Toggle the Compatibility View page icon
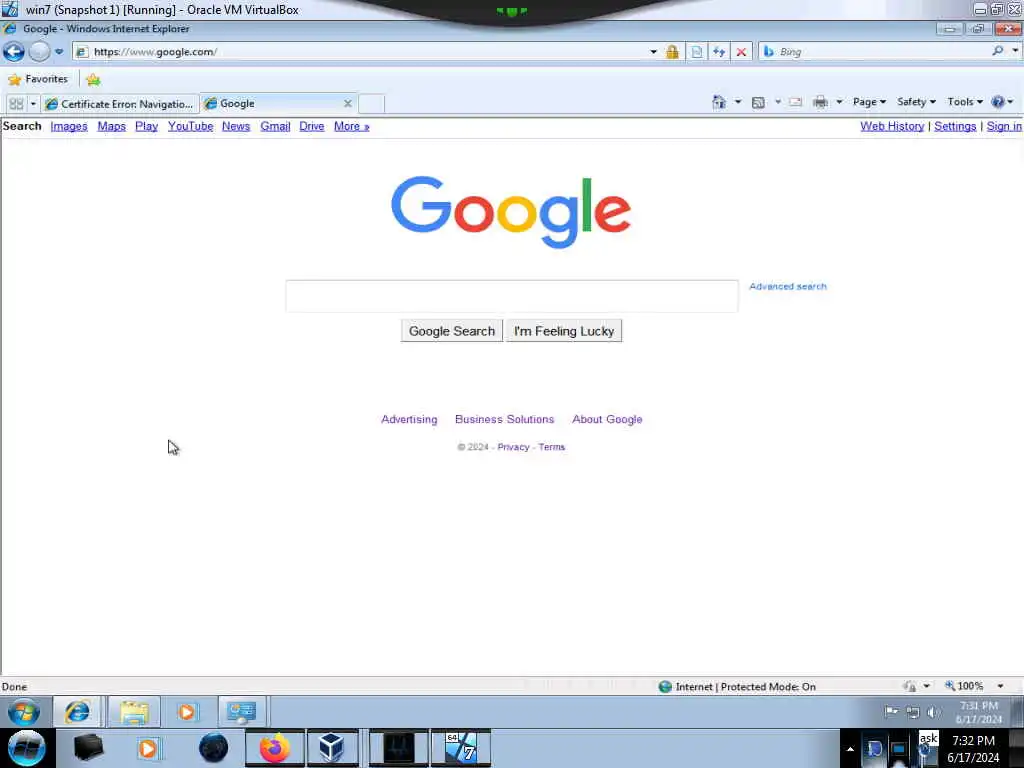Viewport: 1024px width, 768px height. tap(697, 52)
